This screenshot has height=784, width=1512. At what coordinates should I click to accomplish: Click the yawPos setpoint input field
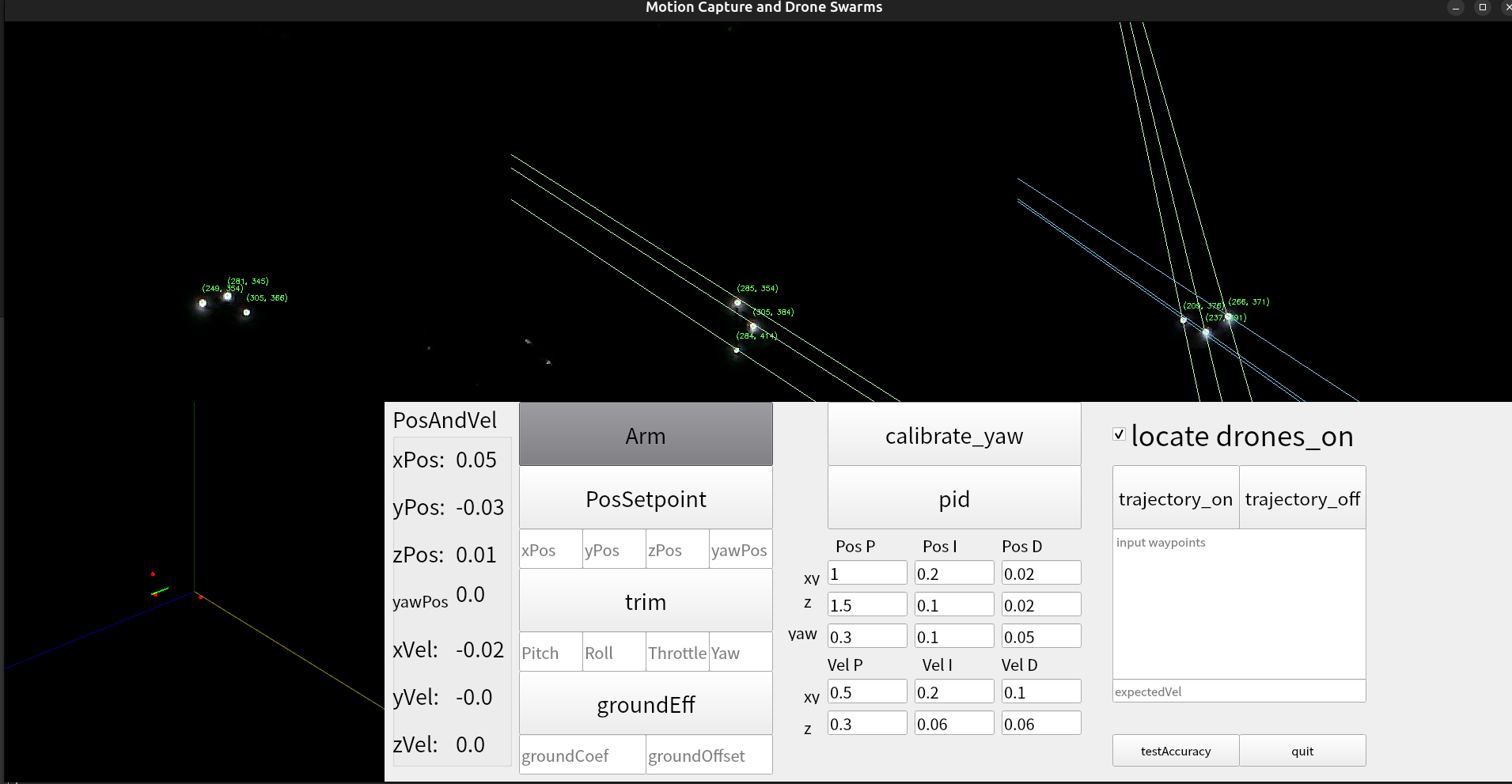pos(740,550)
